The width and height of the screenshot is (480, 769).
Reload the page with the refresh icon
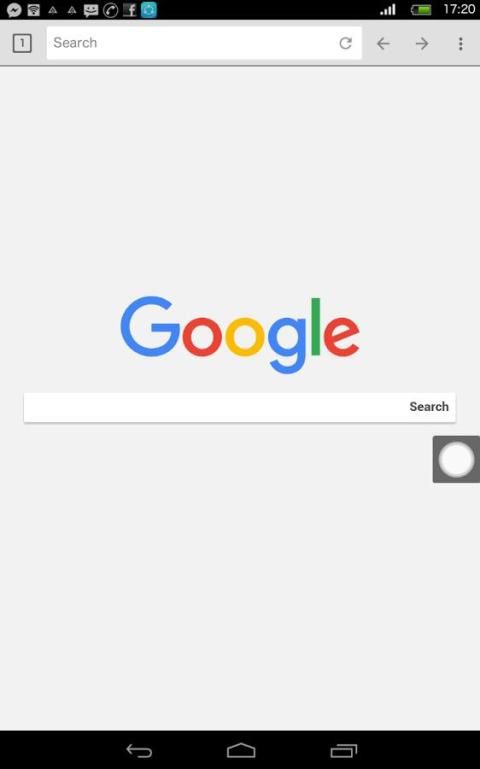[346, 43]
